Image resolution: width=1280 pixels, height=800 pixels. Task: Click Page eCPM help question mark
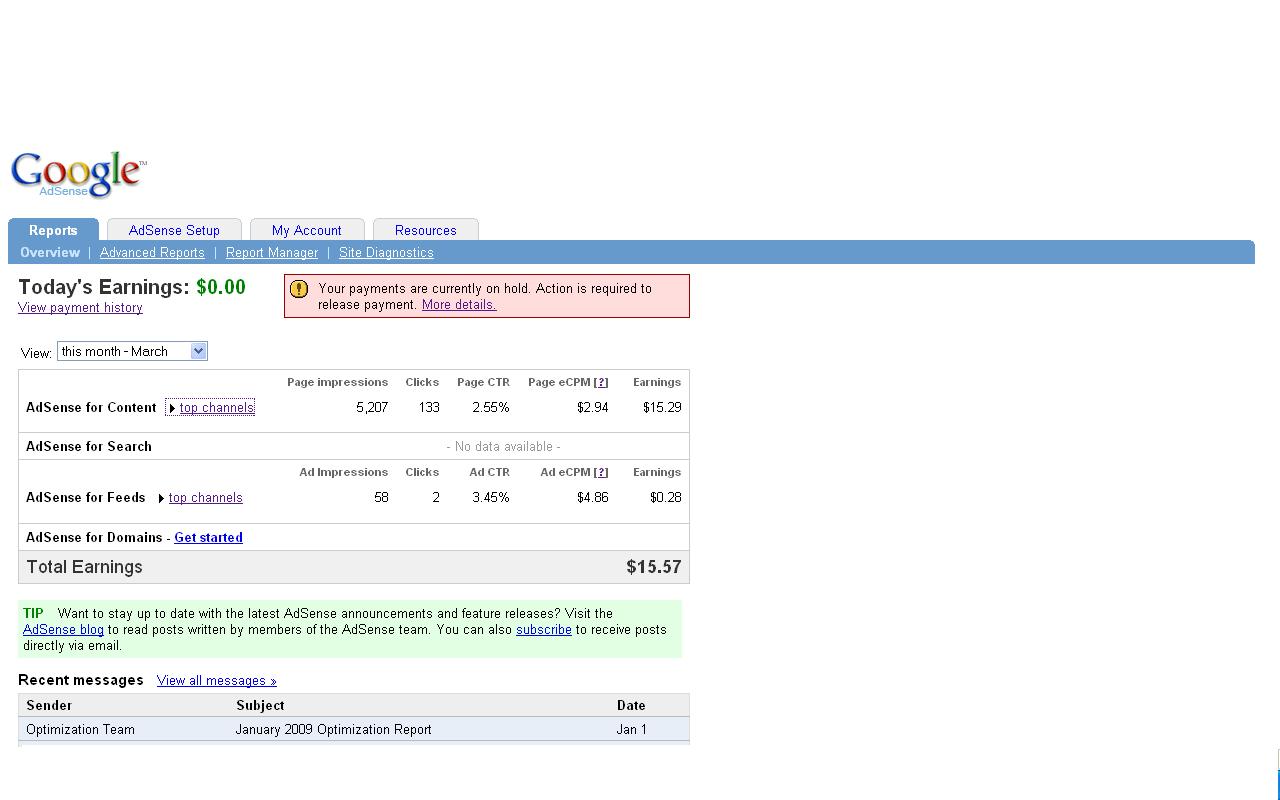tap(600, 382)
